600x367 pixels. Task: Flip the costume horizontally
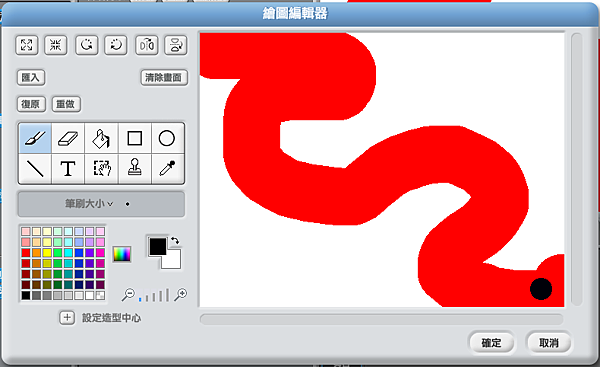[147, 45]
